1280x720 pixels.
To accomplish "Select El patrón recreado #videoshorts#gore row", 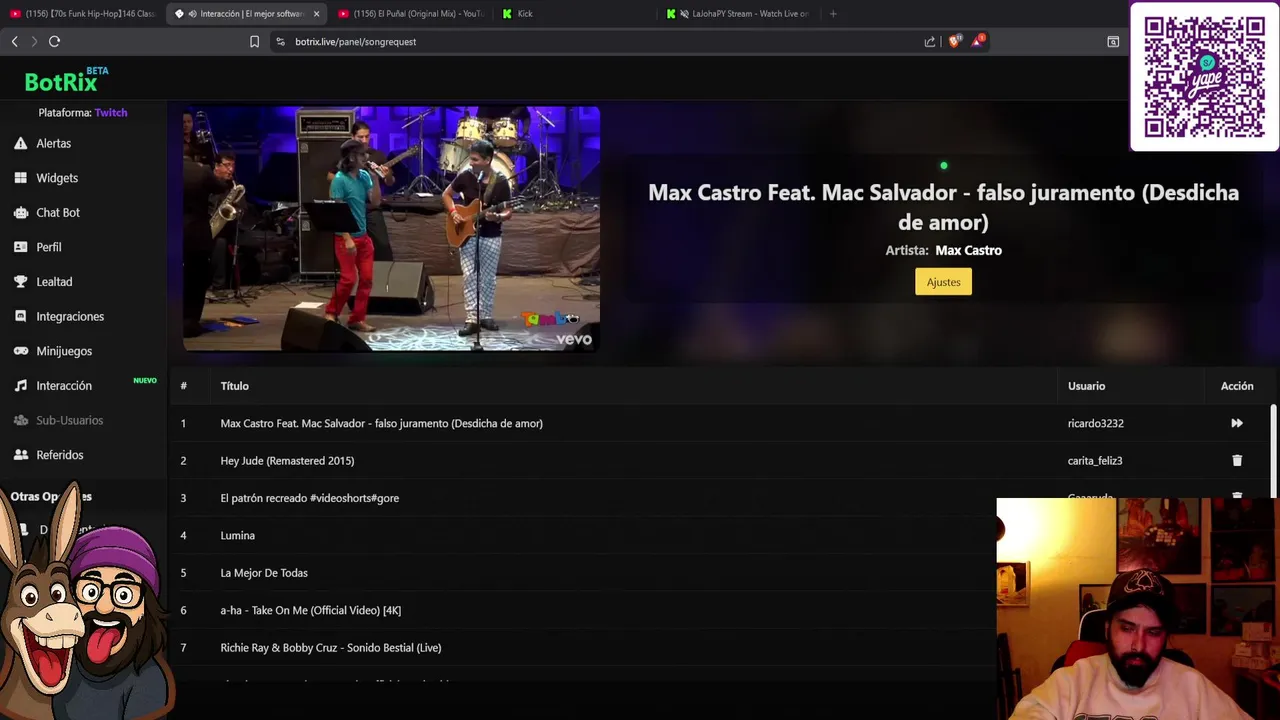I will tap(720, 498).
